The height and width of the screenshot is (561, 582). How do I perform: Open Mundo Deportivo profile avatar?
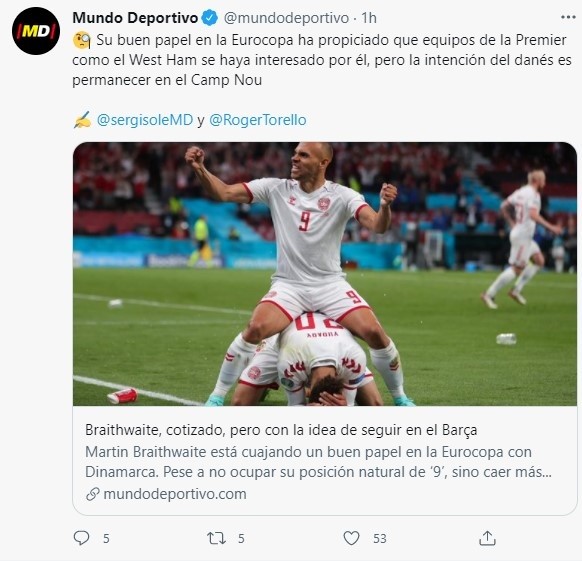36,31
